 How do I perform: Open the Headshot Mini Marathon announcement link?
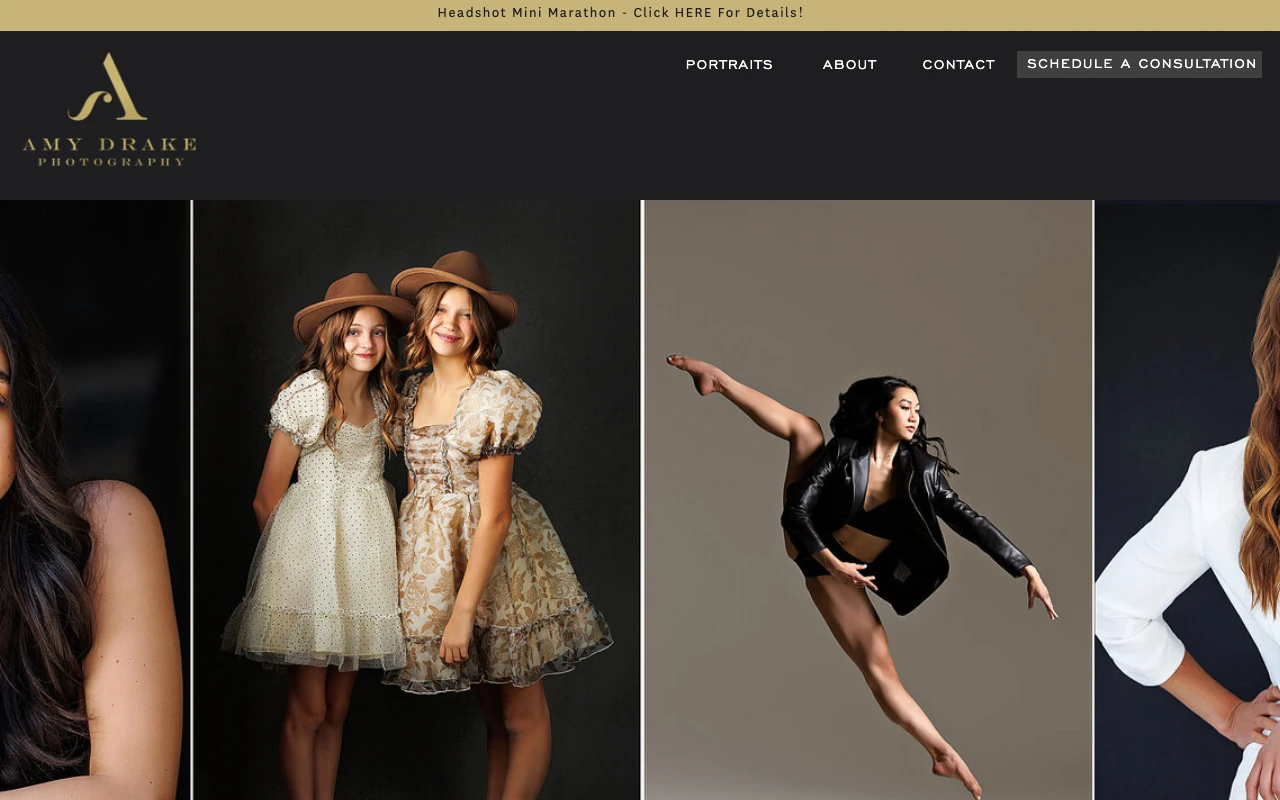click(620, 13)
